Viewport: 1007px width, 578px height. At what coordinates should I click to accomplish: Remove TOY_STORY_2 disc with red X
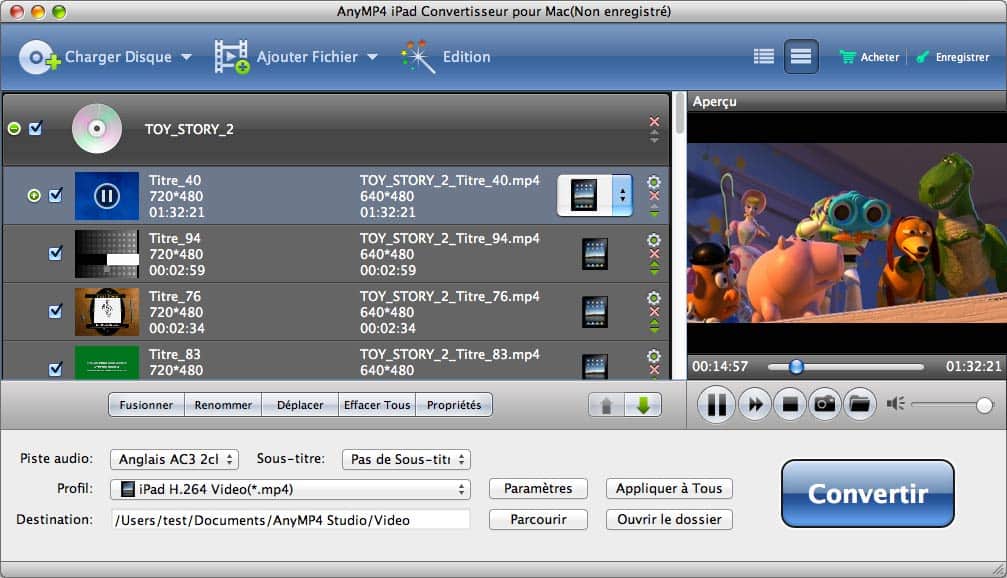[x=654, y=121]
